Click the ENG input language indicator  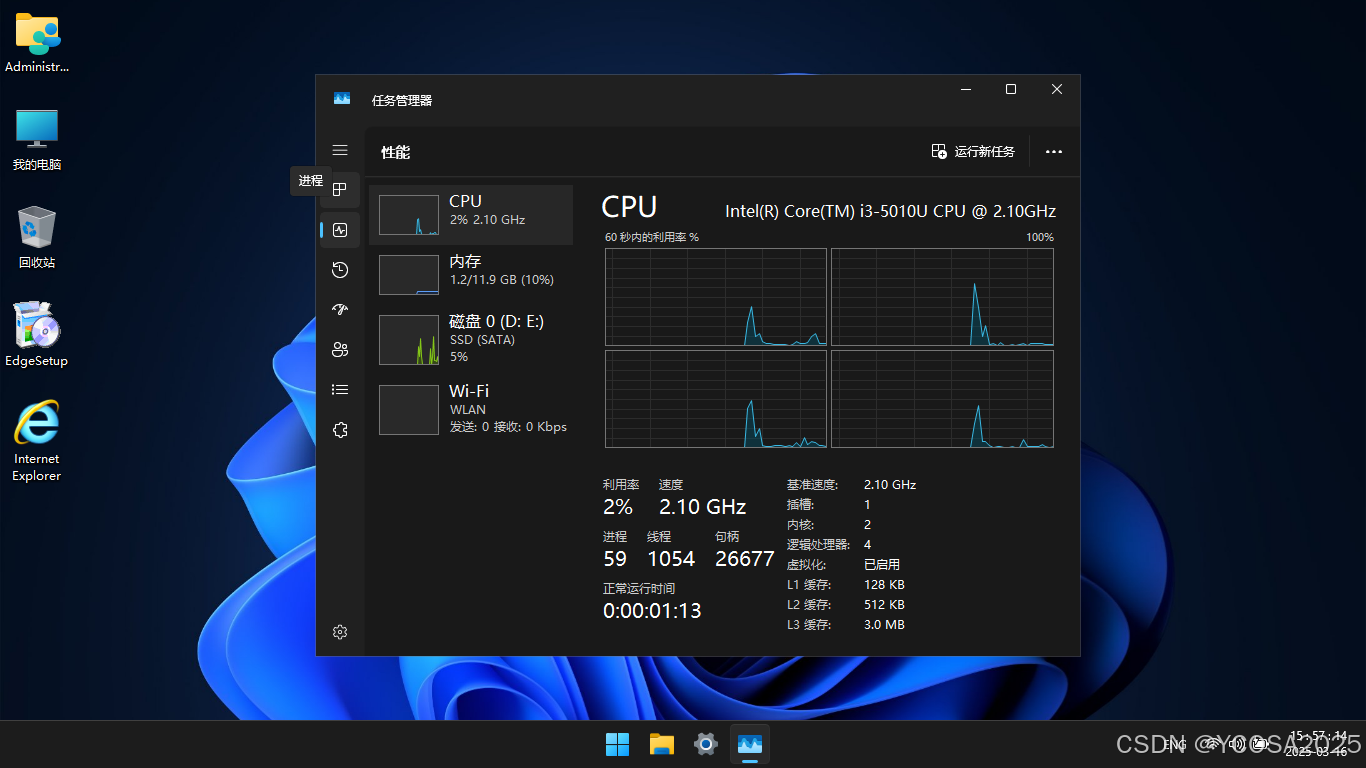[1176, 744]
